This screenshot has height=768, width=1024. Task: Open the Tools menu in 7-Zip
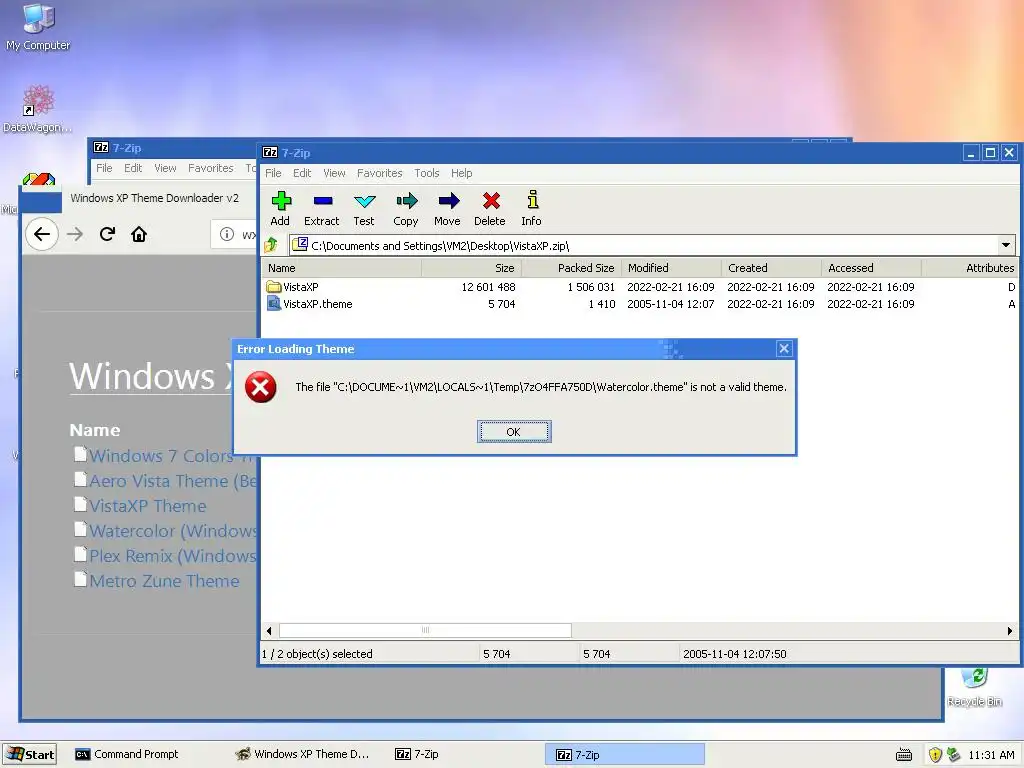click(426, 173)
